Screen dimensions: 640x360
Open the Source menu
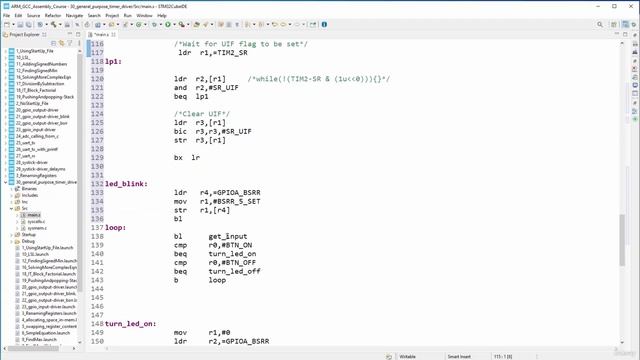point(33,16)
